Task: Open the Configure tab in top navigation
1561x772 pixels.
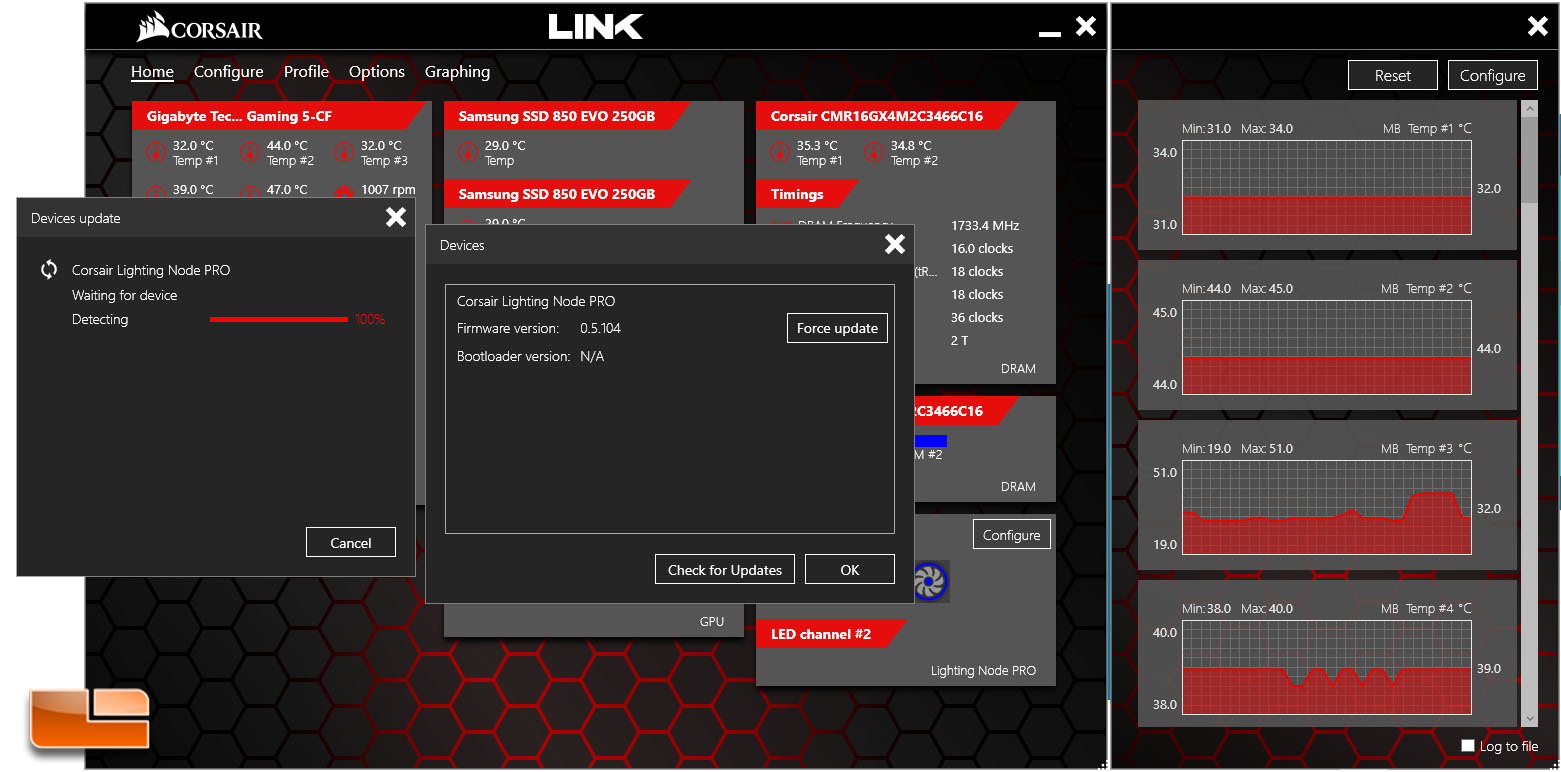Action: (229, 72)
